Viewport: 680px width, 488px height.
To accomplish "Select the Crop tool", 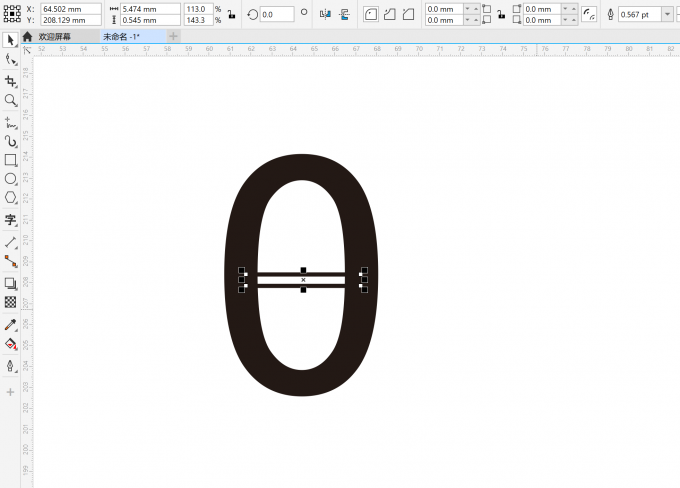I will pos(11,80).
